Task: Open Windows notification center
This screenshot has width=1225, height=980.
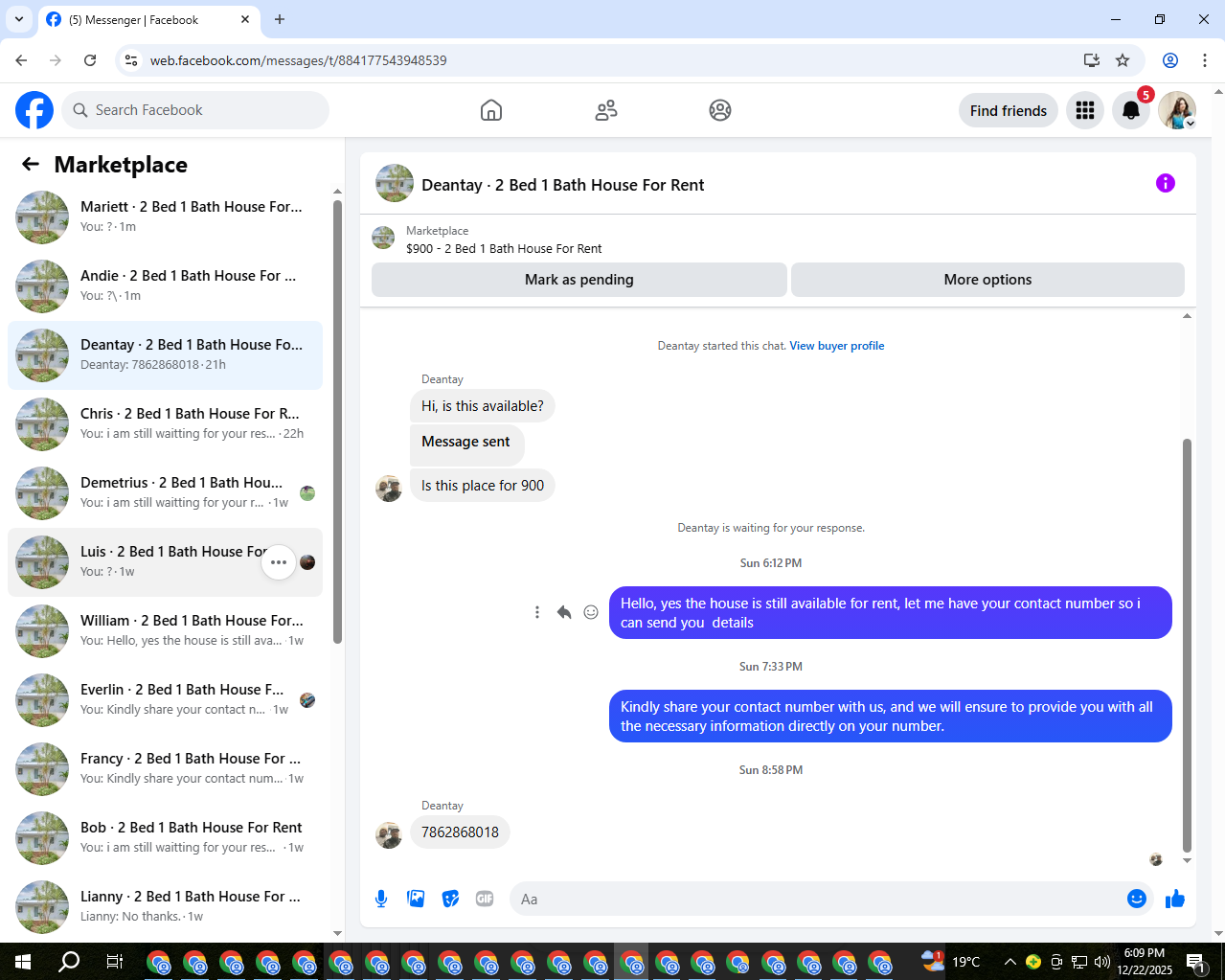Action: pos(1195,962)
